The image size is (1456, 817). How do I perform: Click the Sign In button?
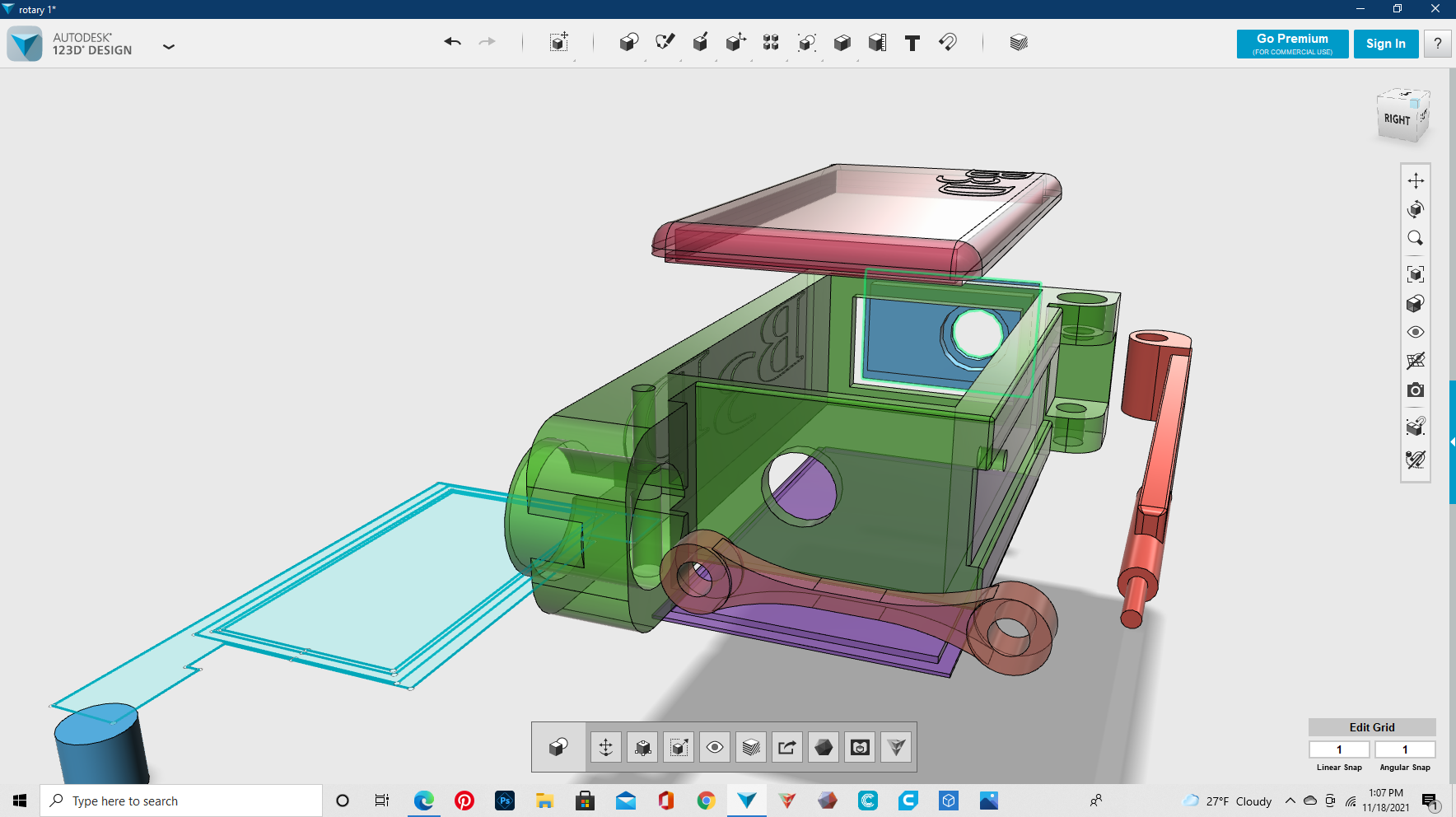point(1385,44)
